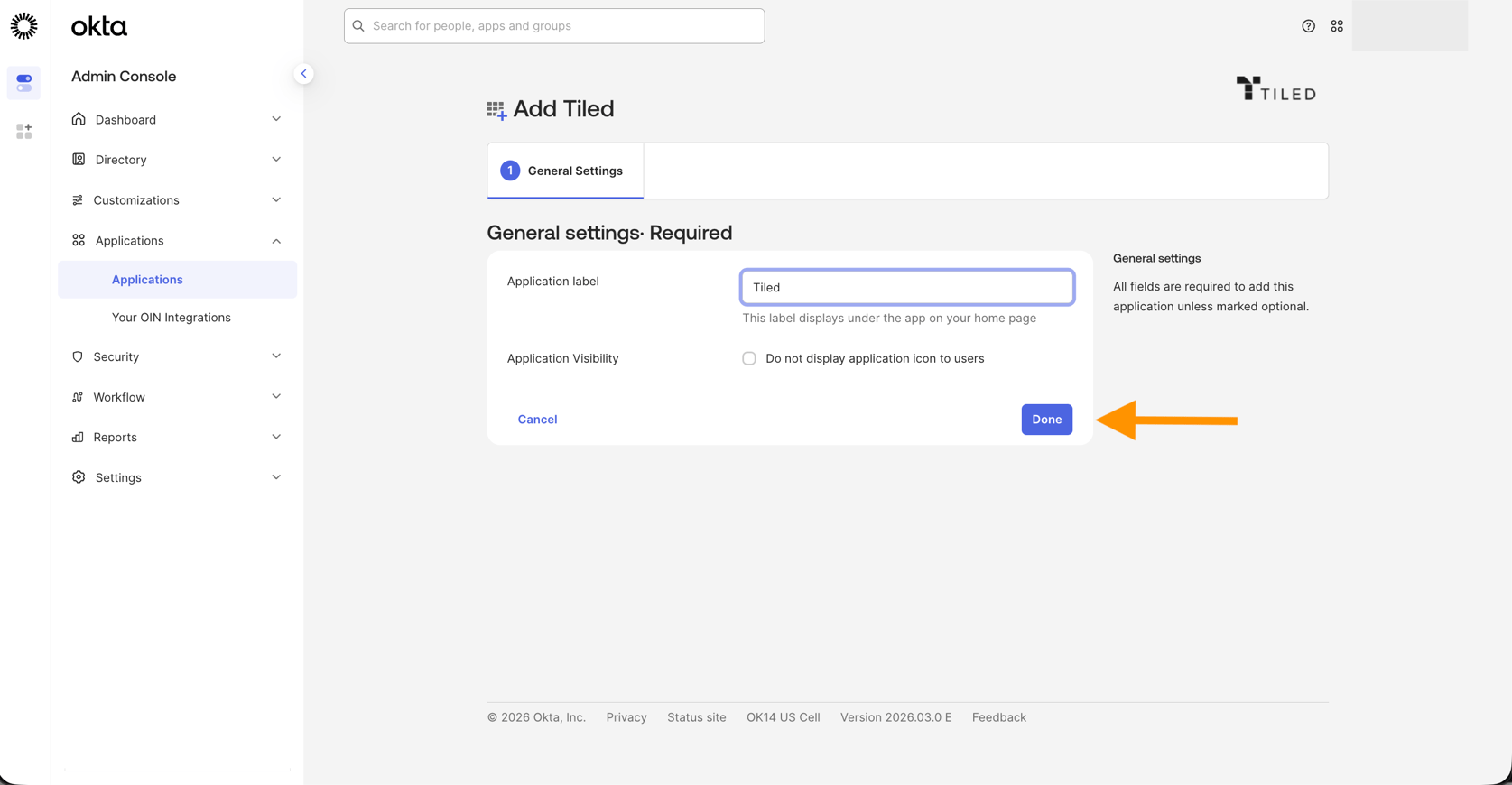This screenshot has width=1512, height=785.
Task: Click the Workflow icon in sidebar
Action: tap(78, 397)
